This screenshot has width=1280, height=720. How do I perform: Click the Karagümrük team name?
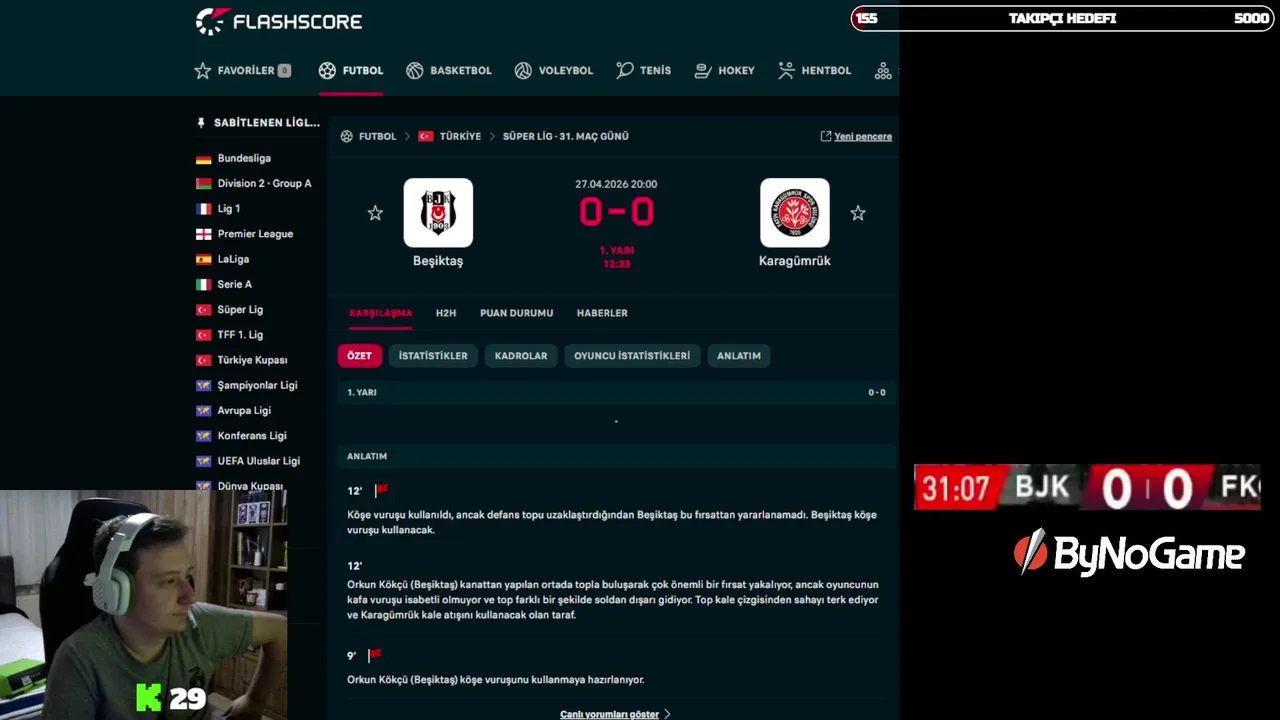[795, 261]
